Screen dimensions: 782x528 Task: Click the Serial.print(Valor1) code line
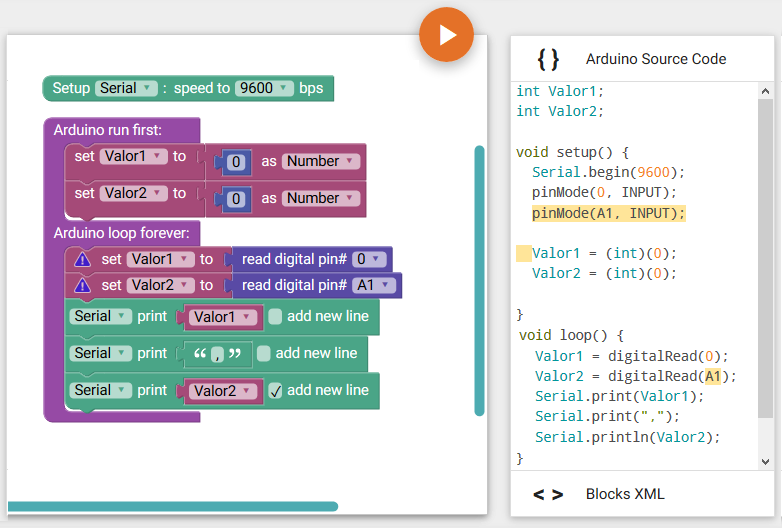point(619,396)
